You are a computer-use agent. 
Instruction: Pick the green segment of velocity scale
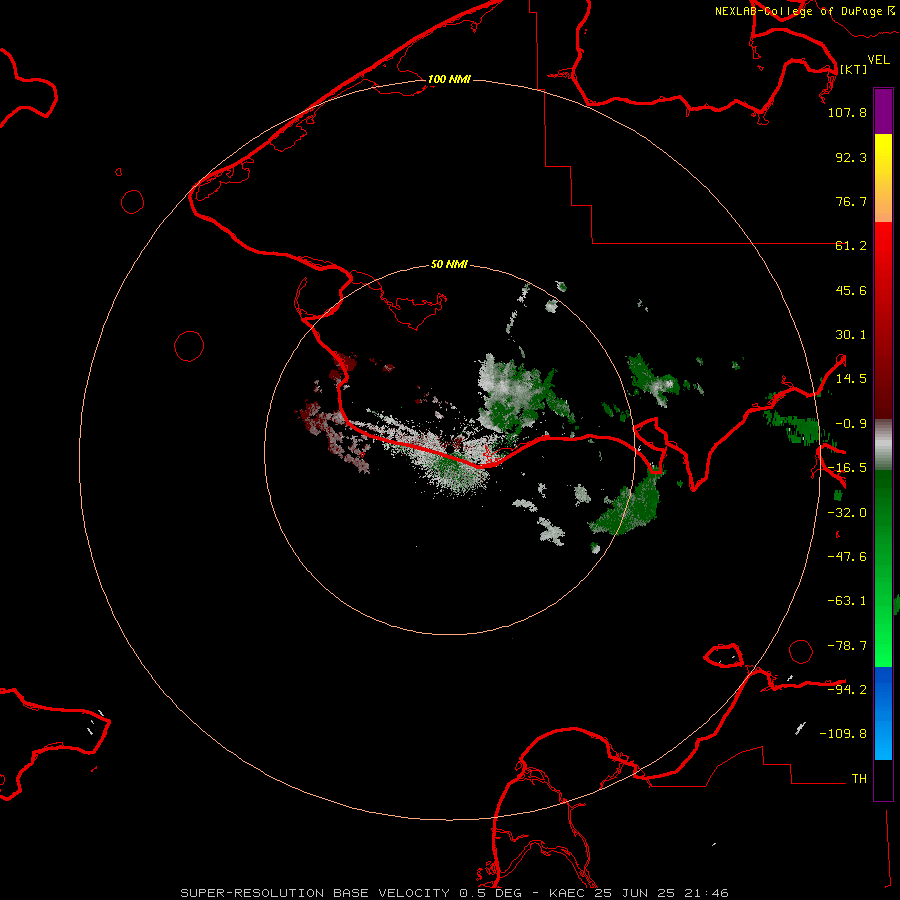point(883,568)
